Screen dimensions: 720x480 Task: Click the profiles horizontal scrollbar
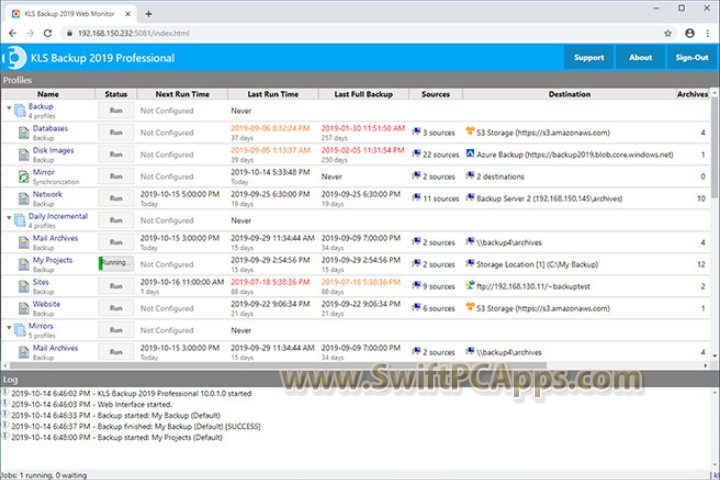278,366
